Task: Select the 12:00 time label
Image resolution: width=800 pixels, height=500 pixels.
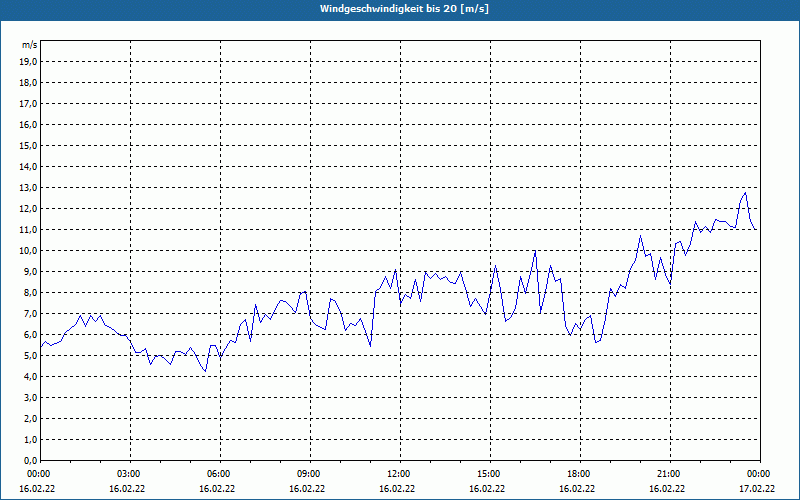Action: 400,474
